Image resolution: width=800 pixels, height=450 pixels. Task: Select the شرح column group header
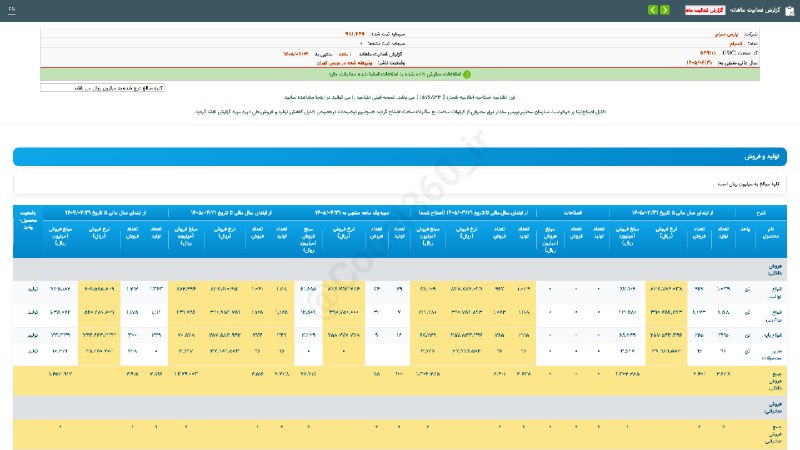(x=761, y=212)
